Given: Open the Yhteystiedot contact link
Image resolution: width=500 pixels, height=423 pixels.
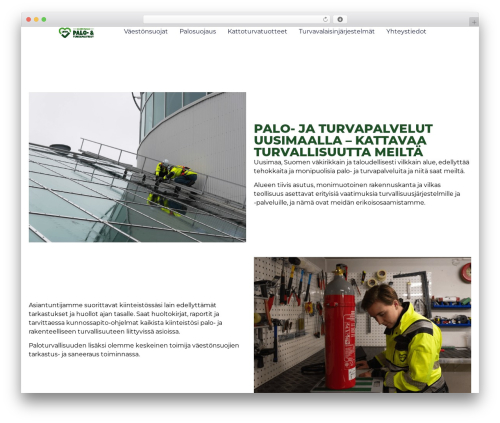Looking at the screenshot, I should [406, 32].
